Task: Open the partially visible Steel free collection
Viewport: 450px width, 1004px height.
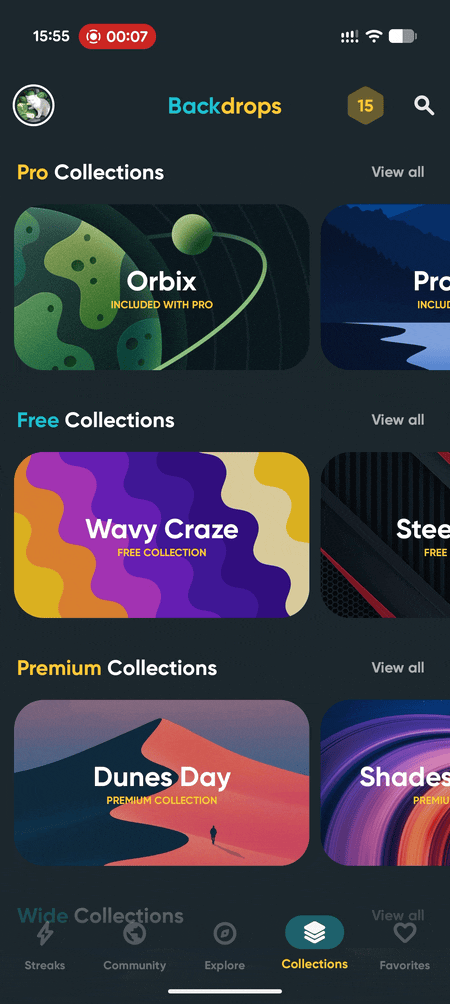Action: point(385,535)
